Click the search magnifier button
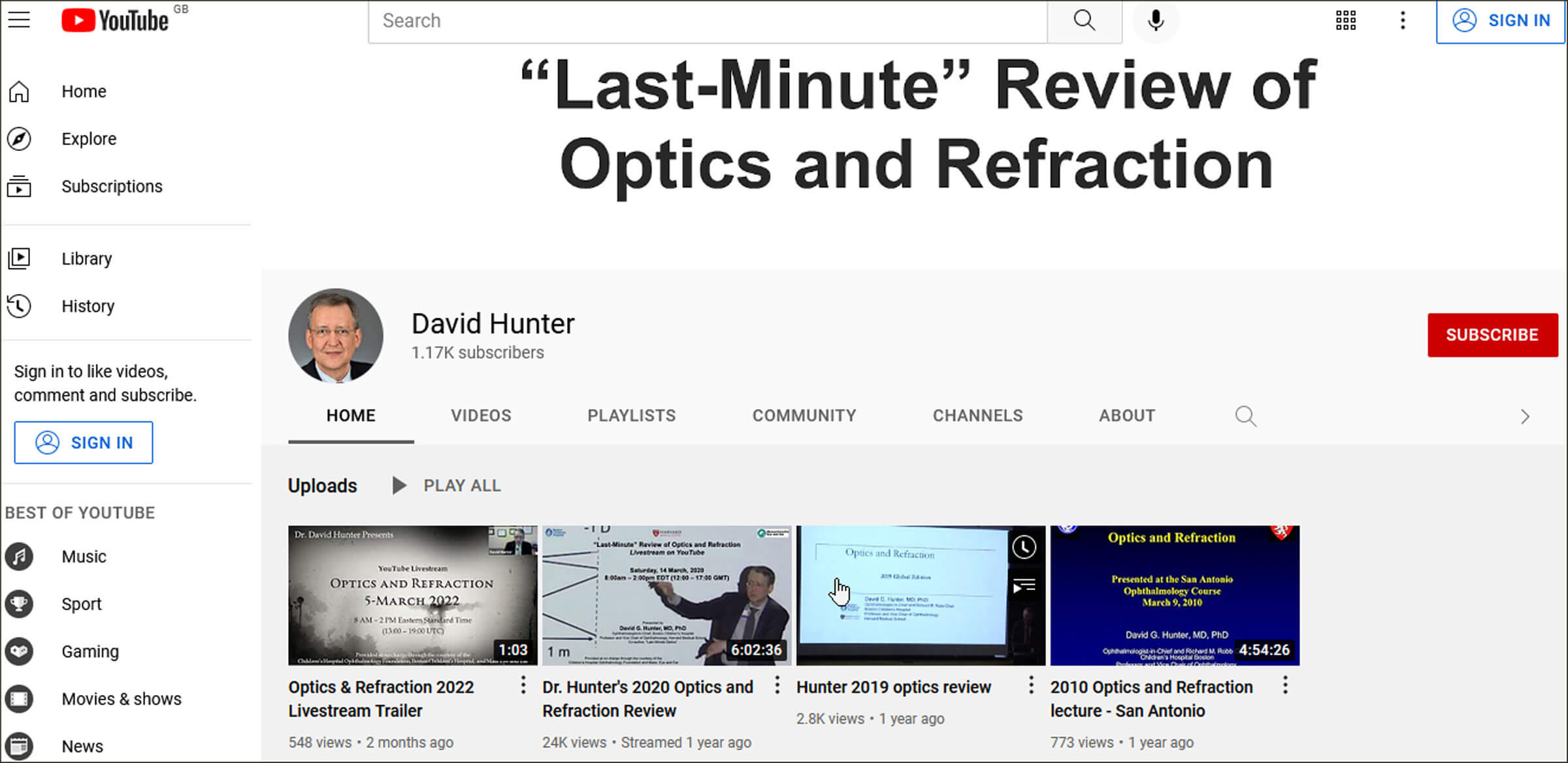1568x763 pixels. pos(1084,20)
